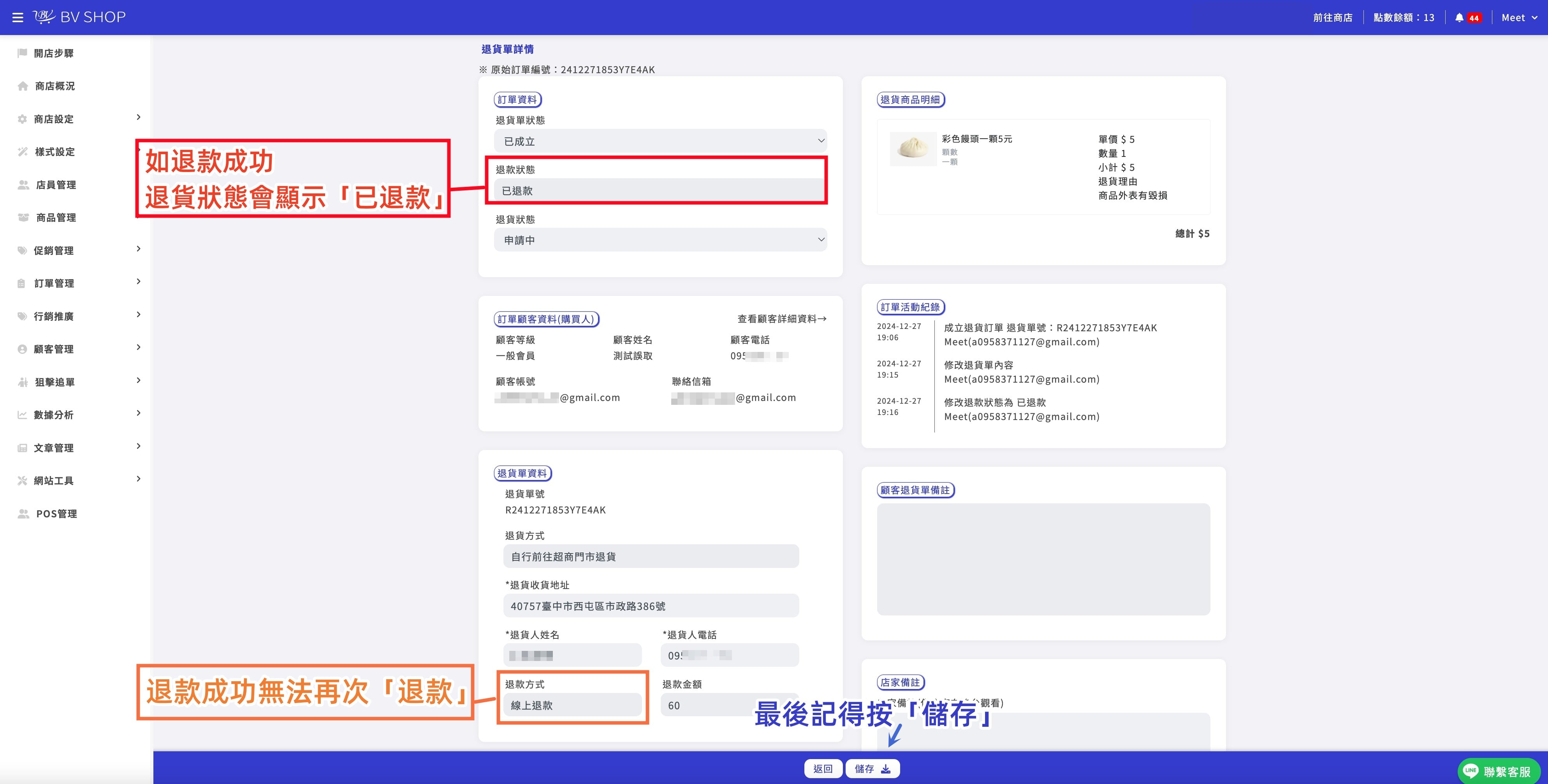Open the notification bell icon
This screenshot has width=1548, height=784.
[1459, 18]
